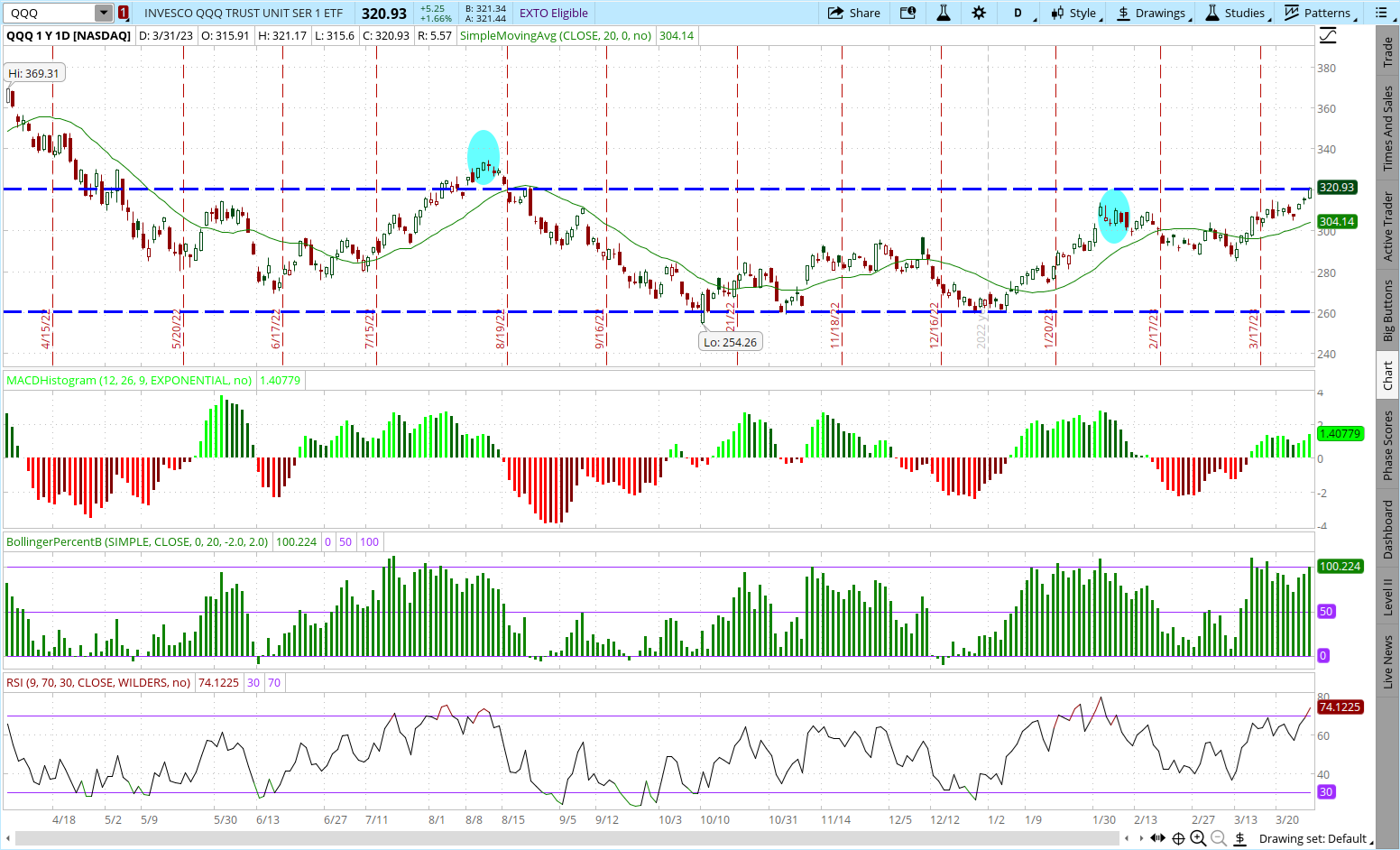
Task: Click the scroll right arrow at bottom
Action: (x=1143, y=838)
